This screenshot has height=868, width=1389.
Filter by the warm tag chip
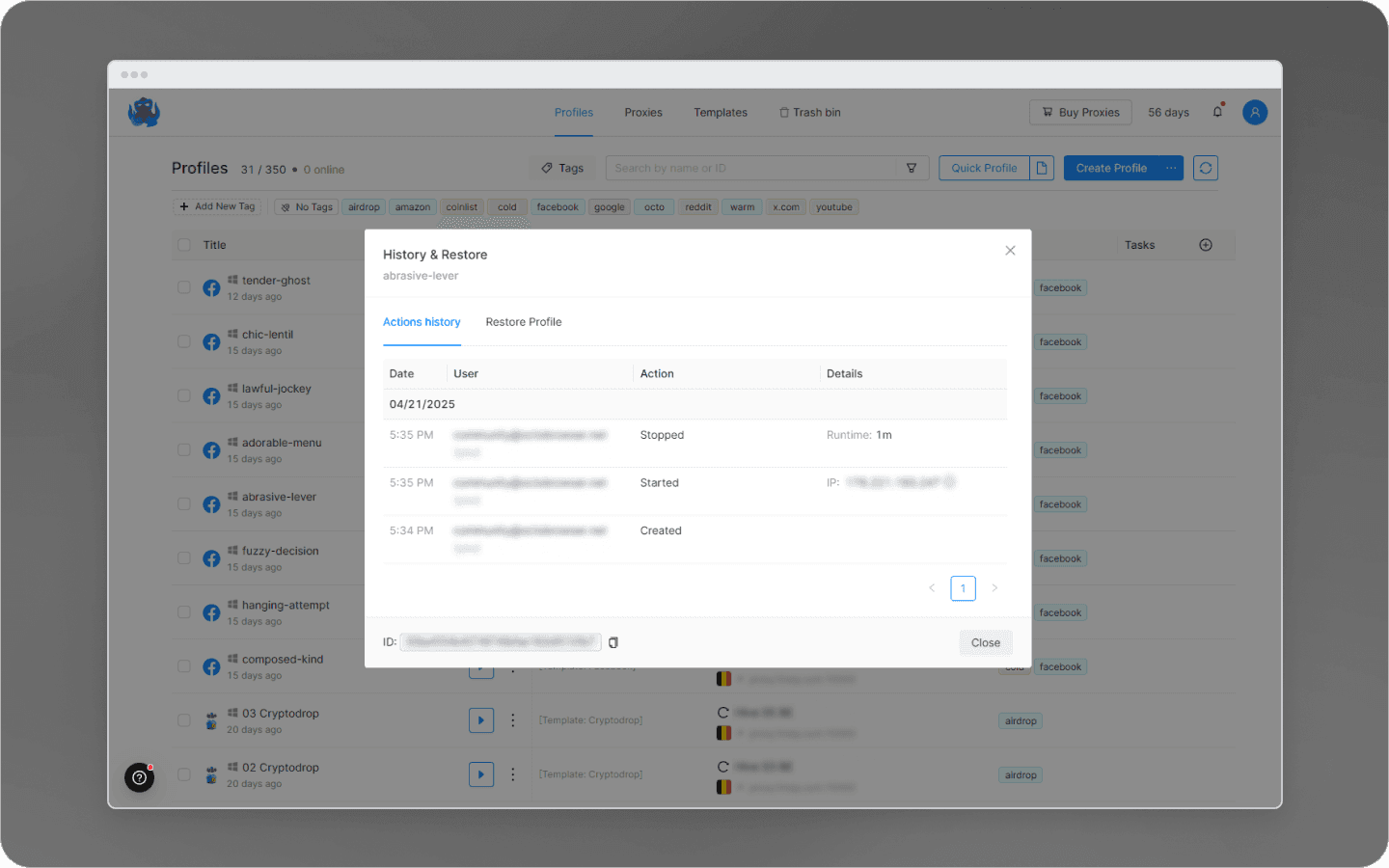pyautogui.click(x=743, y=207)
